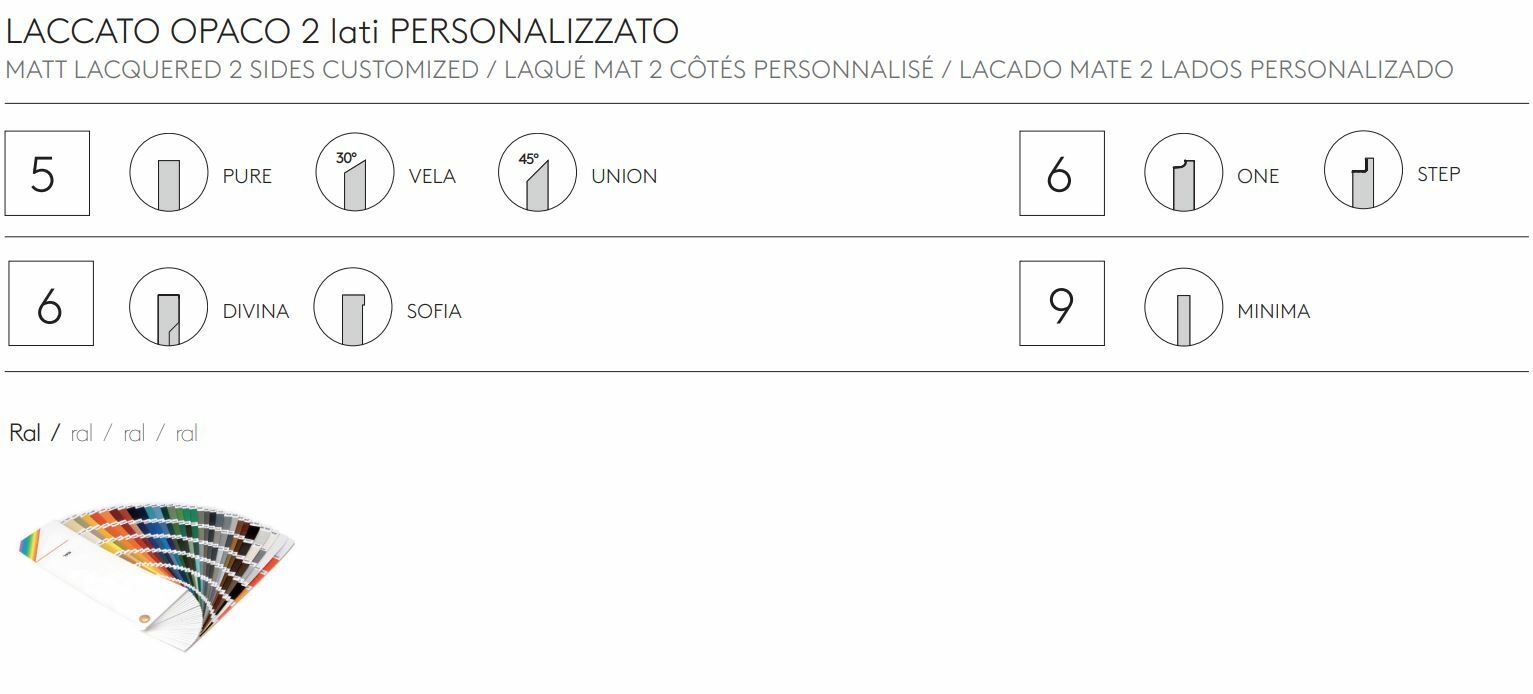1533x694 pixels.
Task: Click the number 6 box beside ONE
Action: click(x=1062, y=173)
